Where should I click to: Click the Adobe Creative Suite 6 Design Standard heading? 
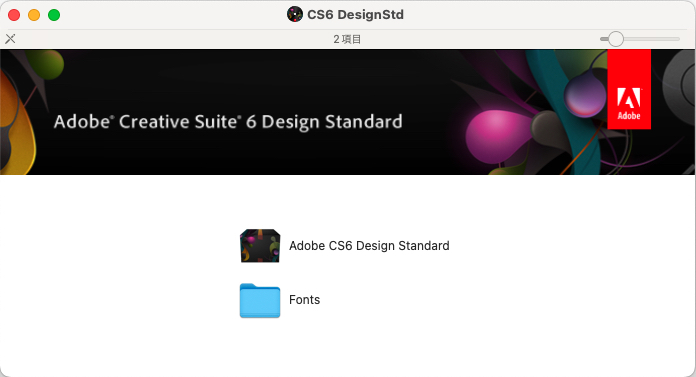tap(228, 122)
